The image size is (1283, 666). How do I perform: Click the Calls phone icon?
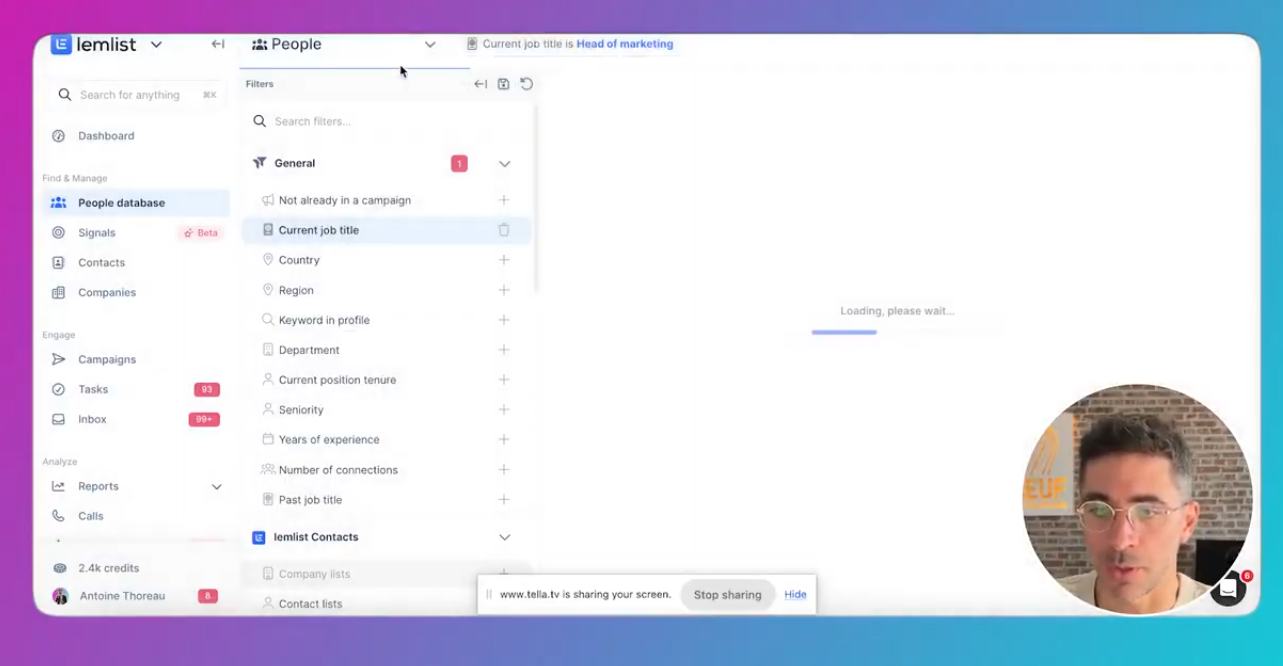click(59, 517)
